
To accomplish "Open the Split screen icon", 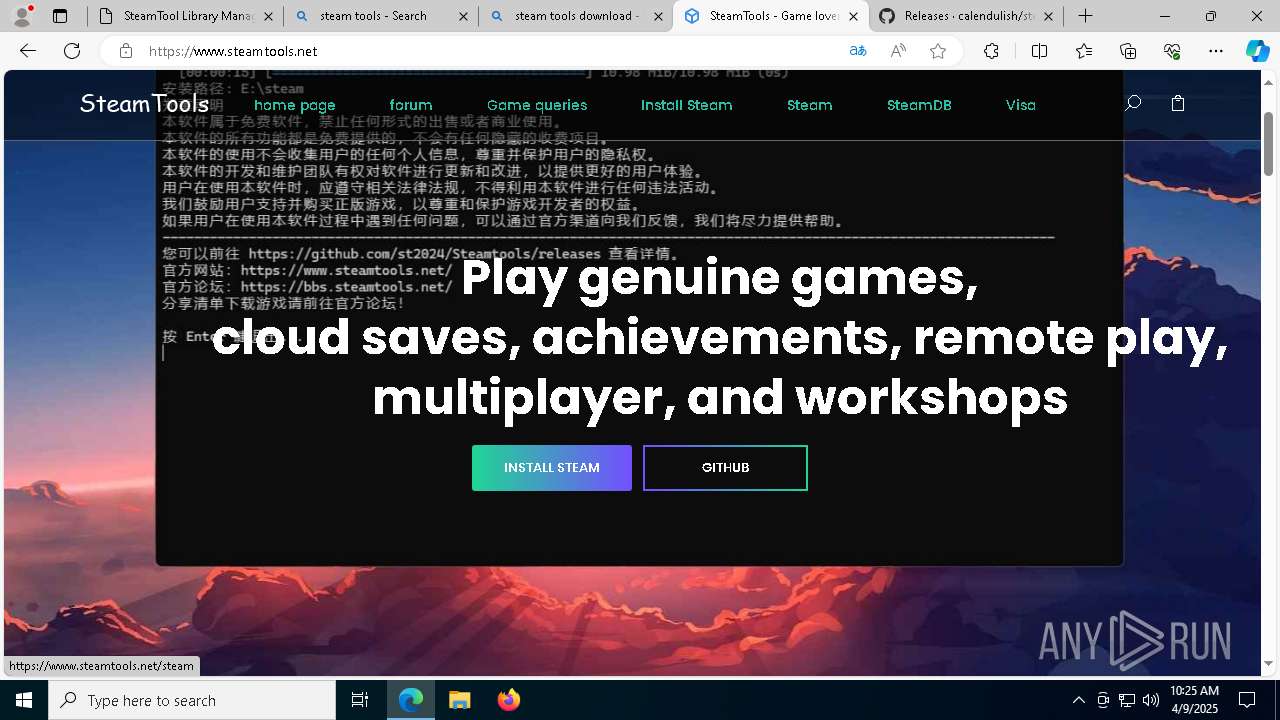I will pos(1039,51).
